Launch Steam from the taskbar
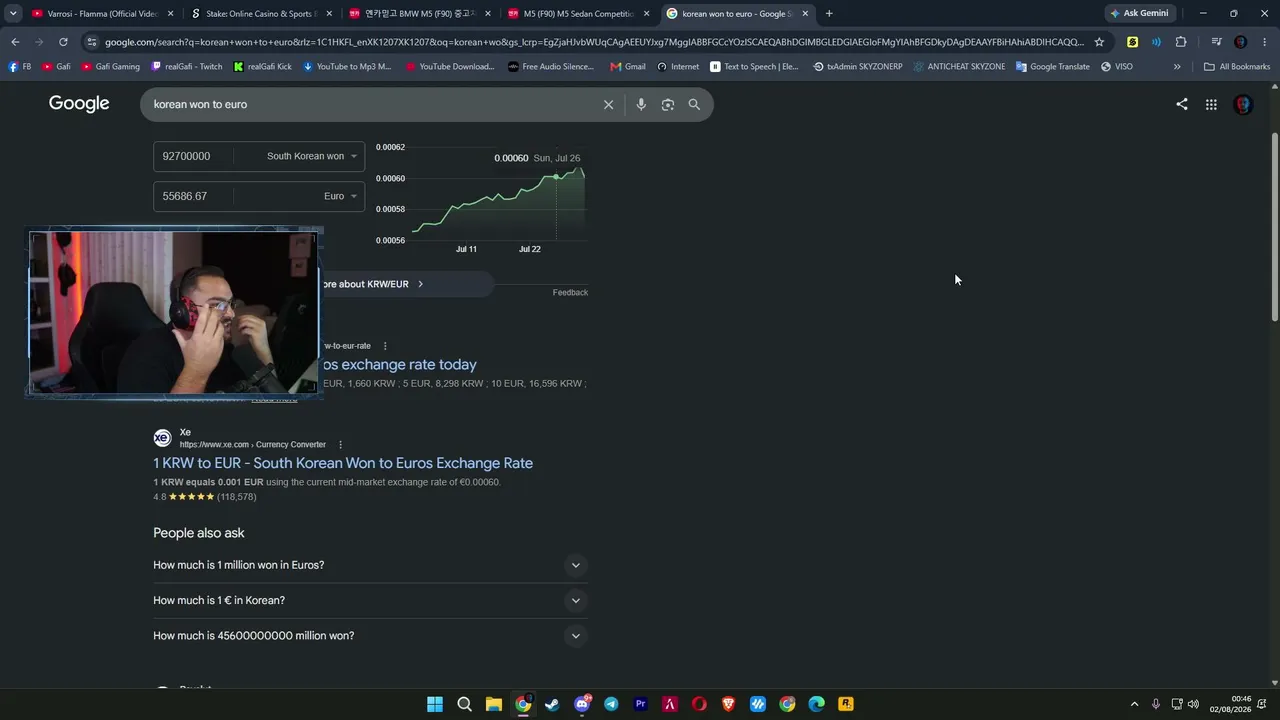This screenshot has height=720, width=1280. tap(552, 704)
